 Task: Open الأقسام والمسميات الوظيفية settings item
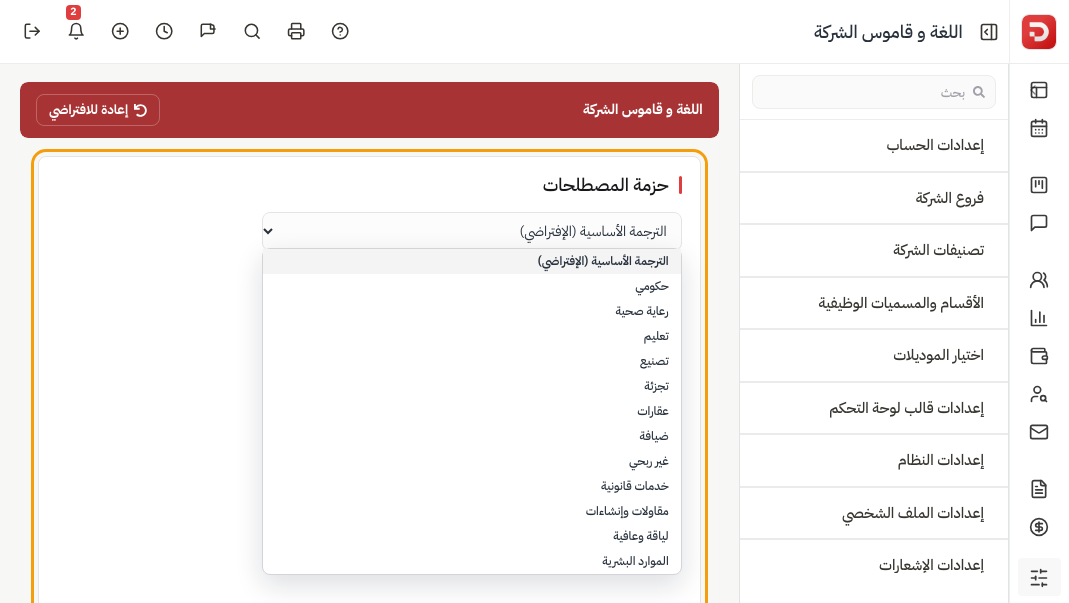pyautogui.click(x=874, y=303)
